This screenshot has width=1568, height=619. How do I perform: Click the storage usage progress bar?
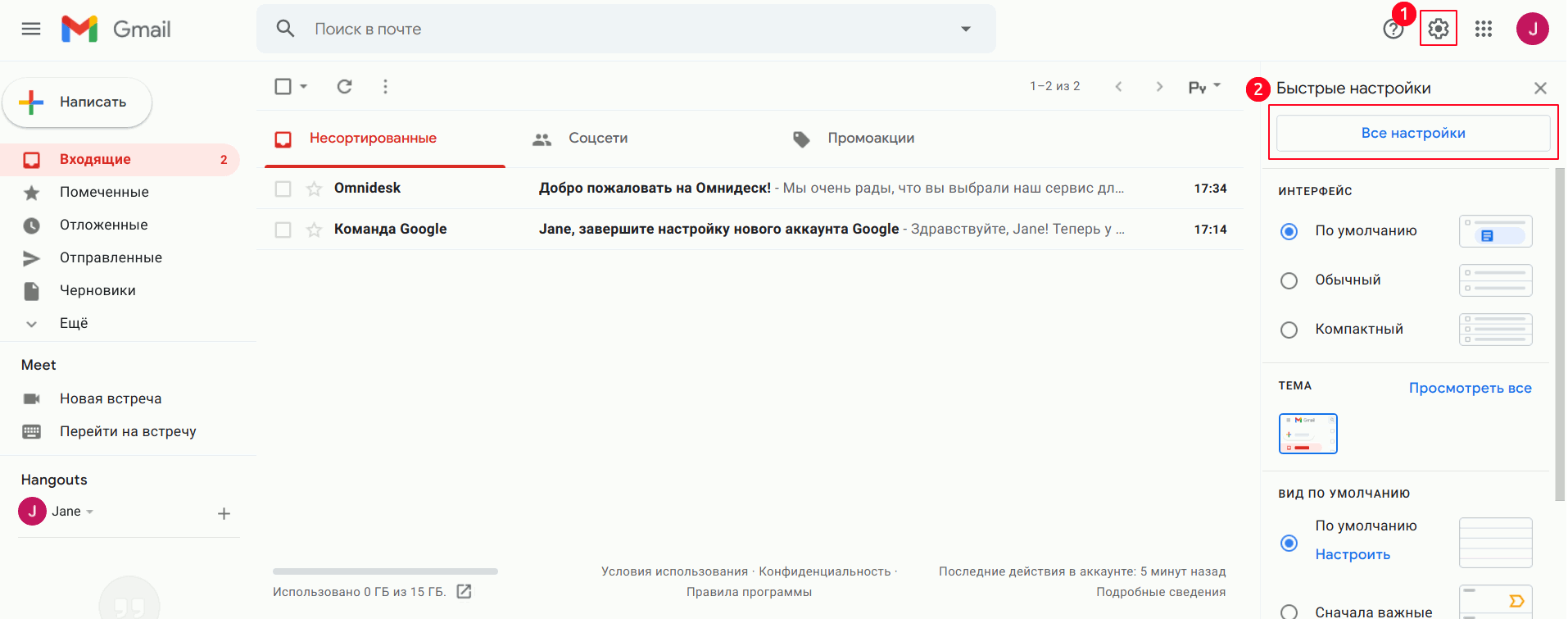(385, 571)
